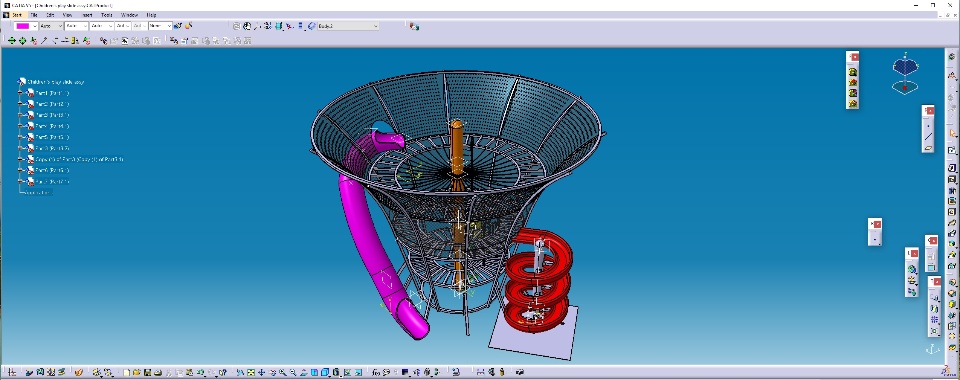The height and width of the screenshot is (380, 960).
Task: Select the green manipulation arrows icon in top toolbar
Action: [x=12, y=40]
